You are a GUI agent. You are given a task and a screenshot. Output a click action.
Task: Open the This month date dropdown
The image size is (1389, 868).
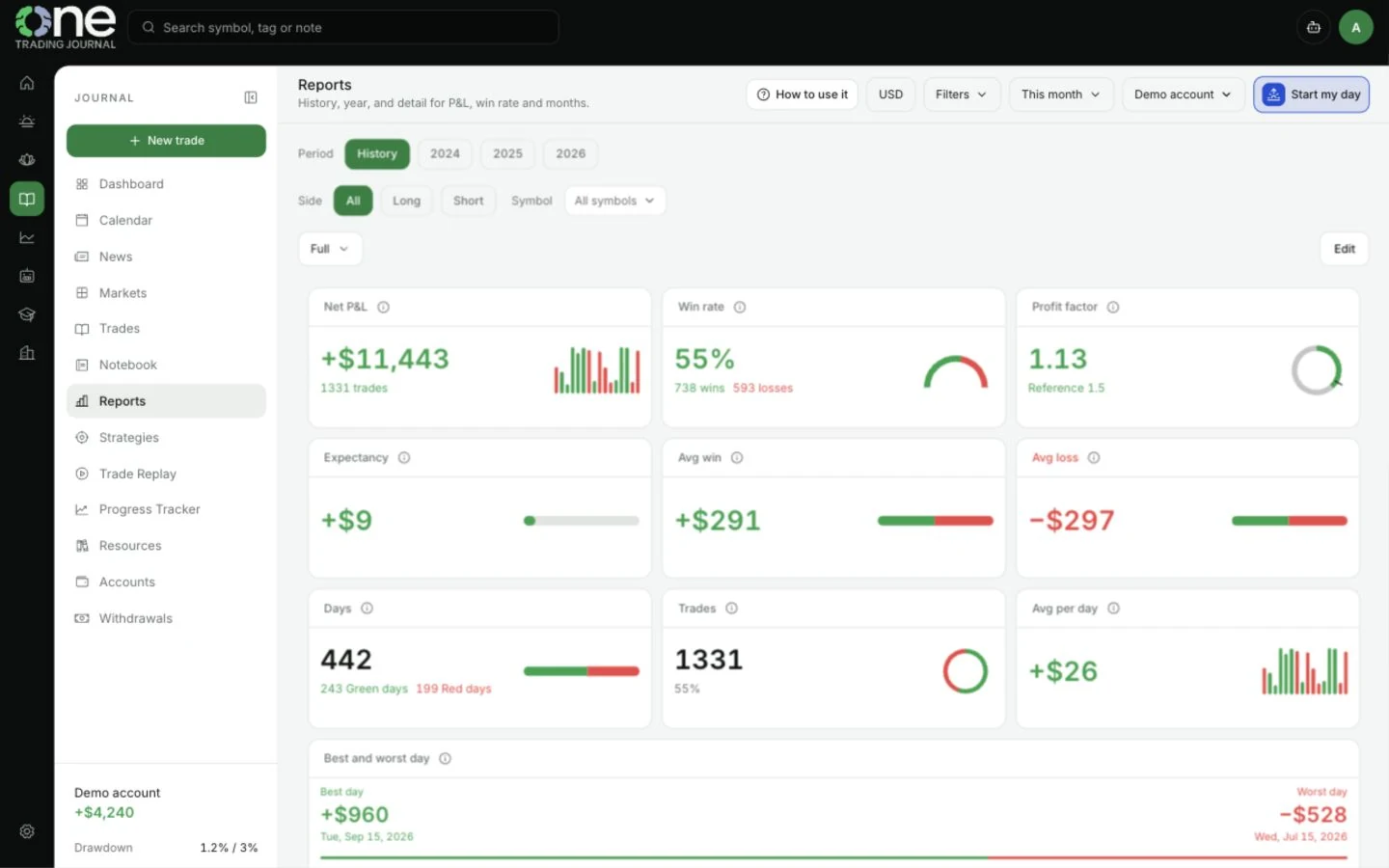[1060, 95]
